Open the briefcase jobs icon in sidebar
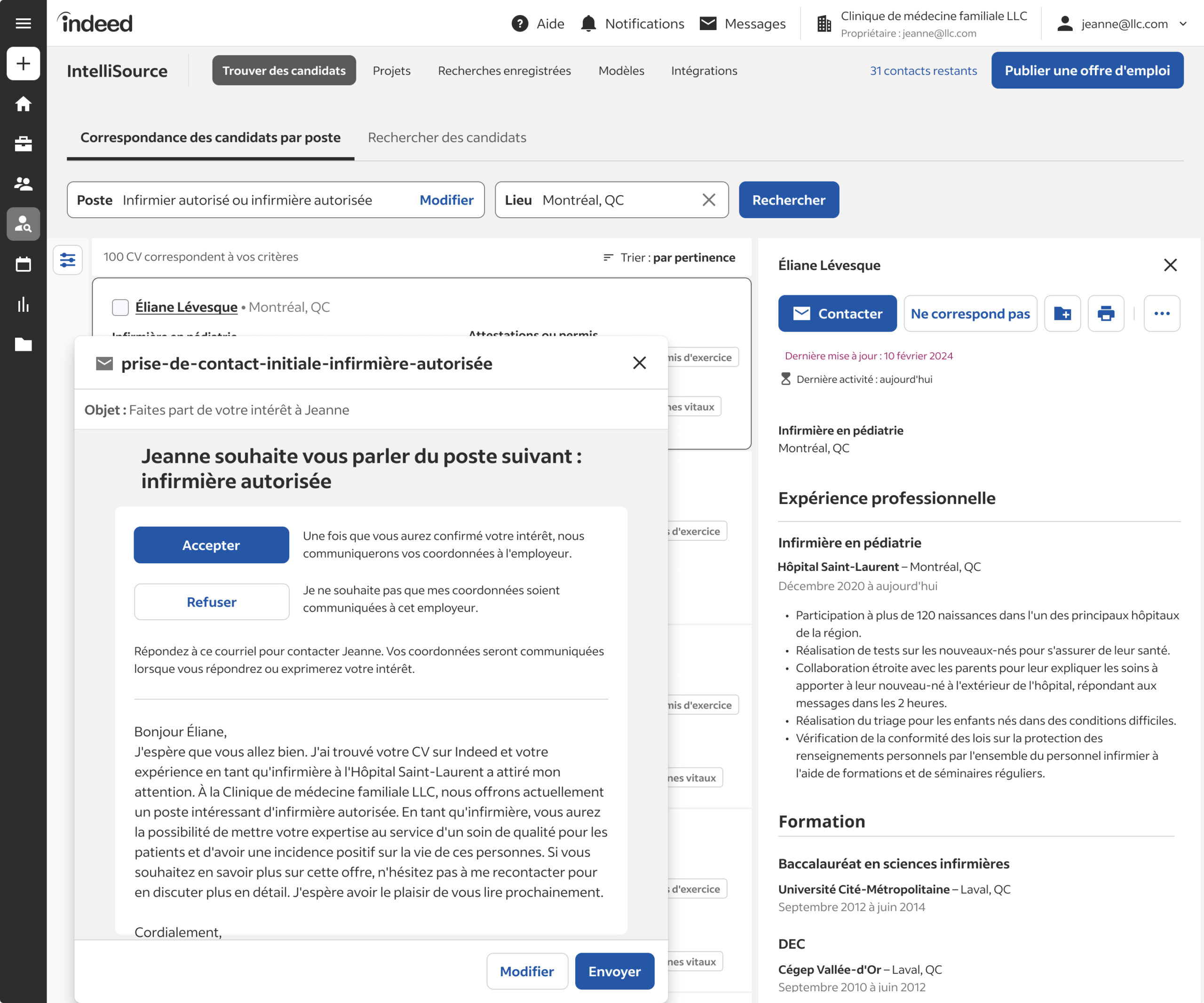Screen dimensions: 1204x1003 click(23, 144)
